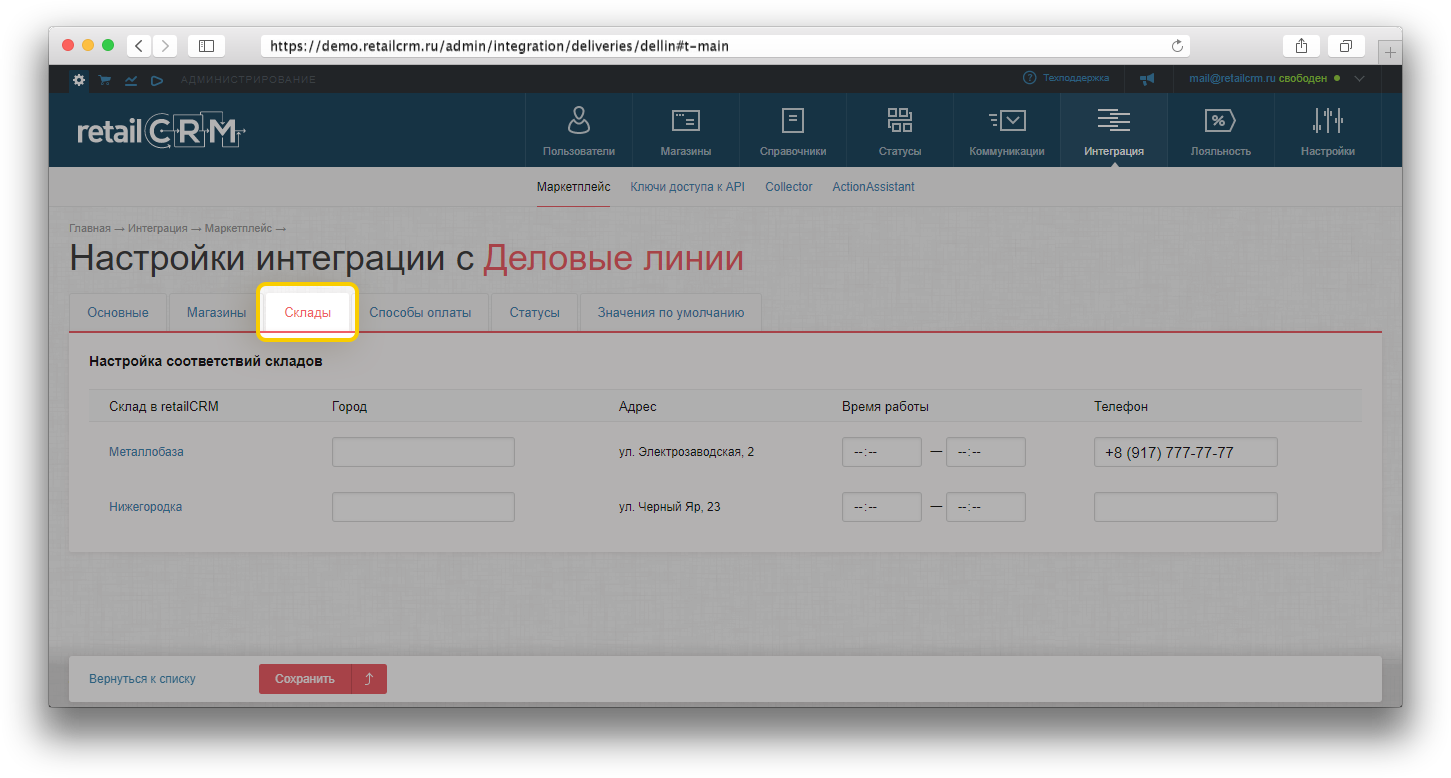Open the Коммуникации section
The height and width of the screenshot is (778, 1451).
tap(1007, 130)
